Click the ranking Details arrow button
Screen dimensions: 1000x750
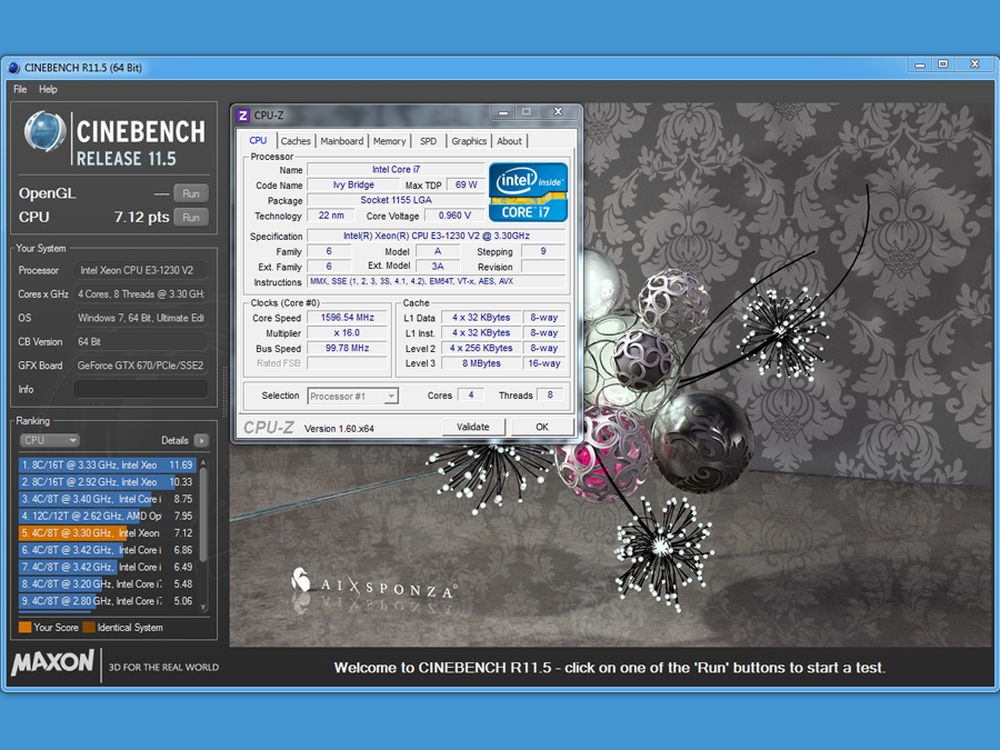pyautogui.click(x=202, y=440)
